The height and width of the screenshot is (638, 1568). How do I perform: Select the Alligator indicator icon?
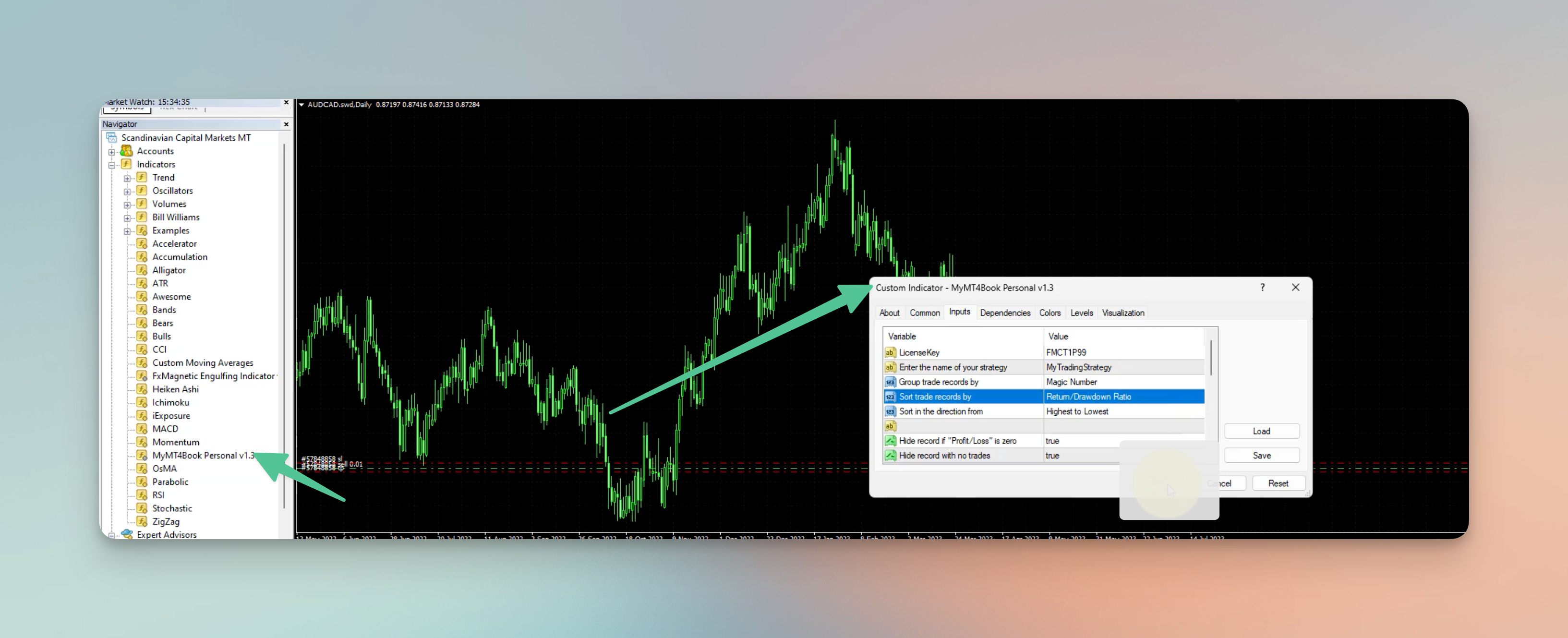142,270
